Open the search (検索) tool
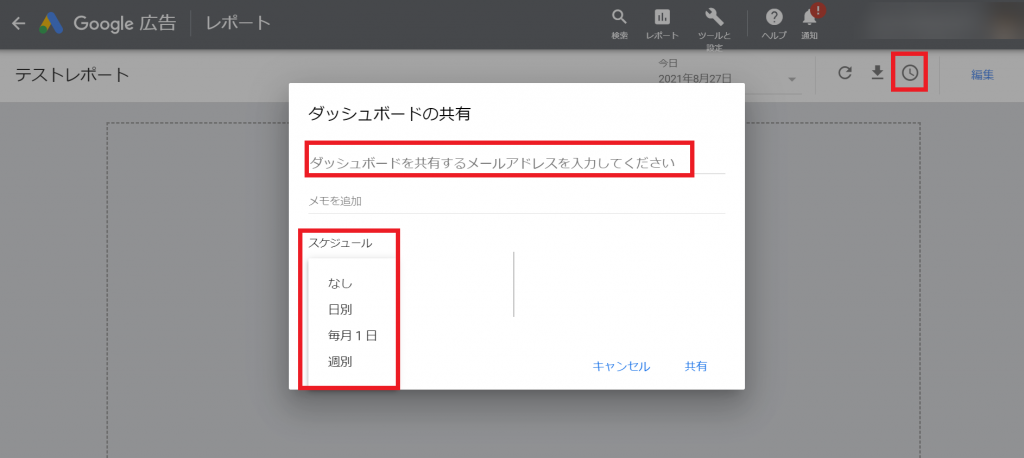Screen dimensions: 1024x458 (620, 24)
